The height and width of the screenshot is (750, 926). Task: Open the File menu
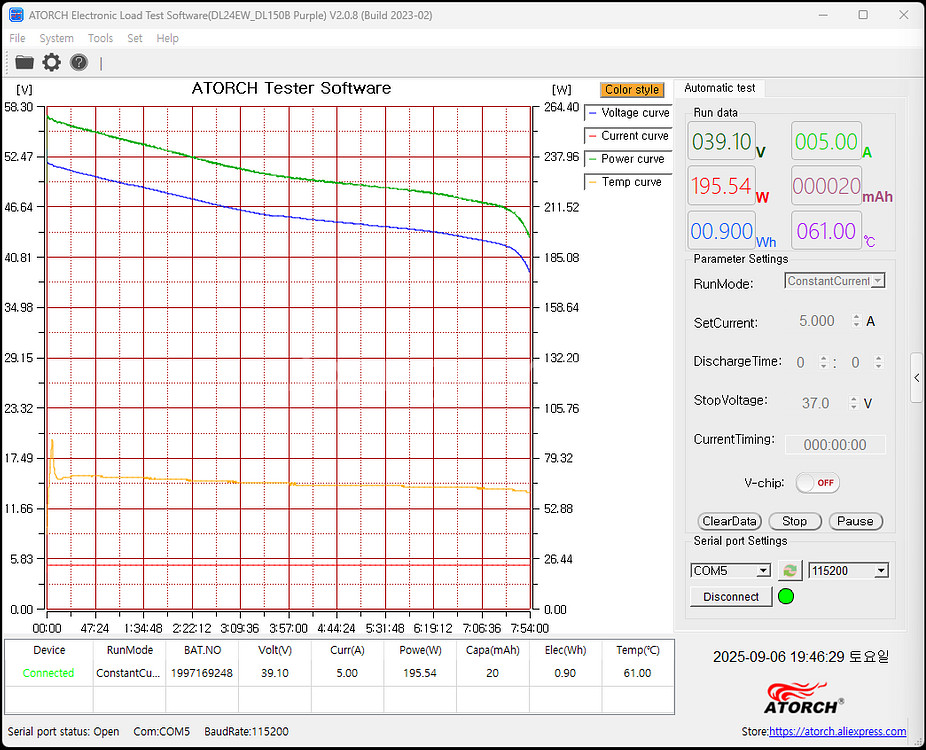[x=17, y=38]
